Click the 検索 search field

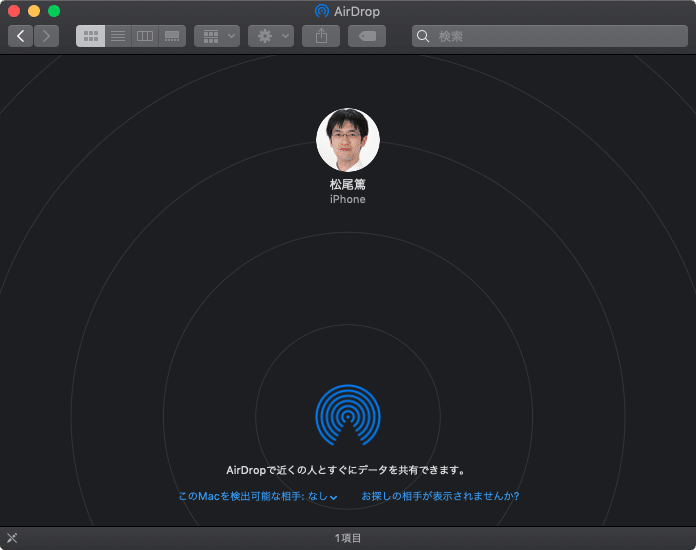[550, 36]
